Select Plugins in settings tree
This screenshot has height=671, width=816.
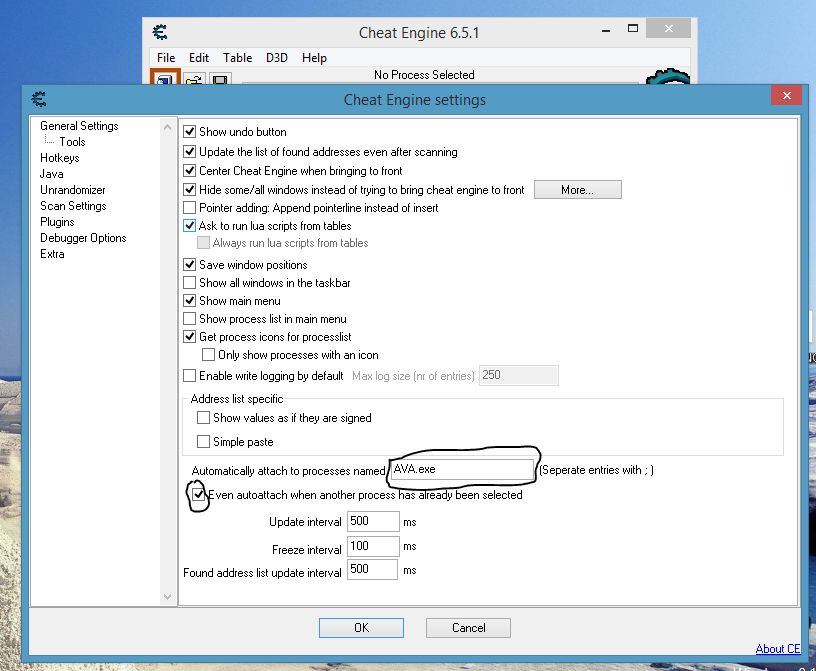(57, 222)
